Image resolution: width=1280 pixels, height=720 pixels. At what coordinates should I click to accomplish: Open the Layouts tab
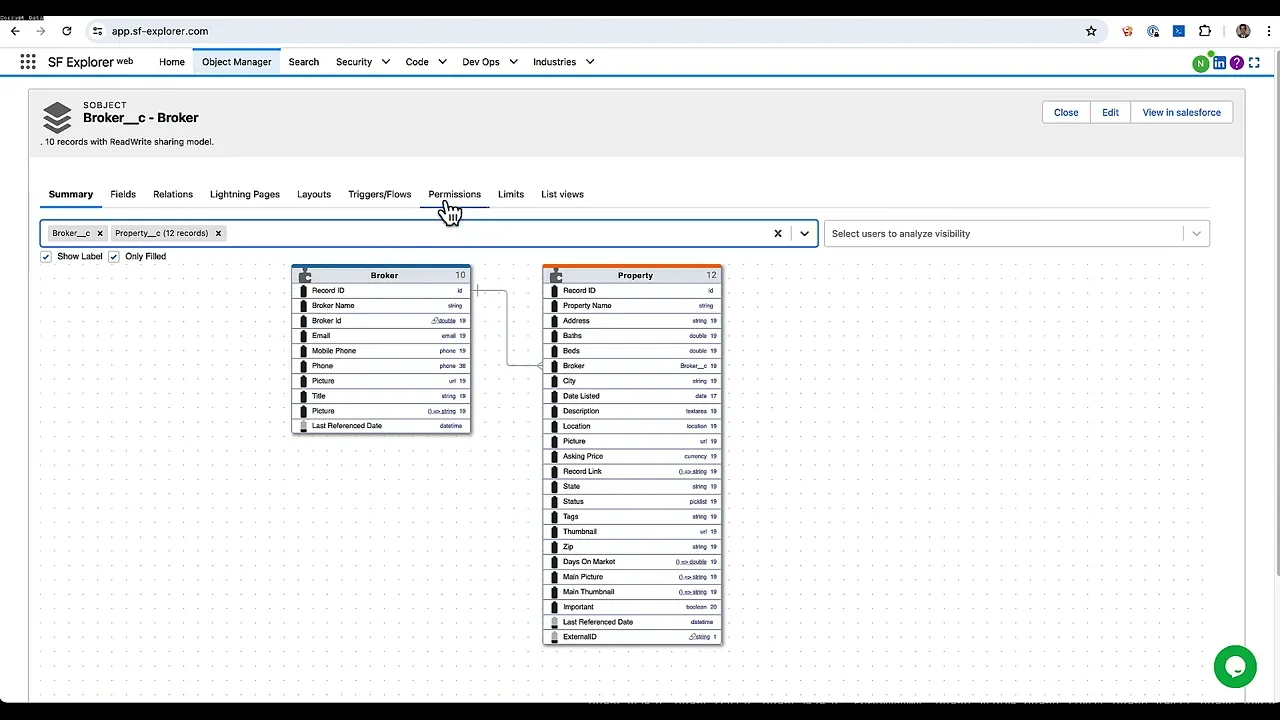pos(314,194)
